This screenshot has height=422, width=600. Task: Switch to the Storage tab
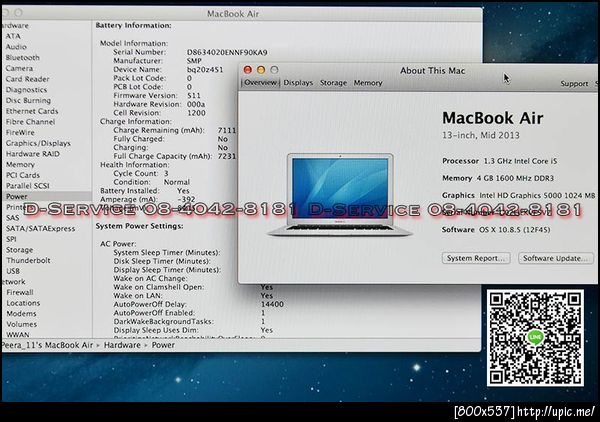point(333,83)
